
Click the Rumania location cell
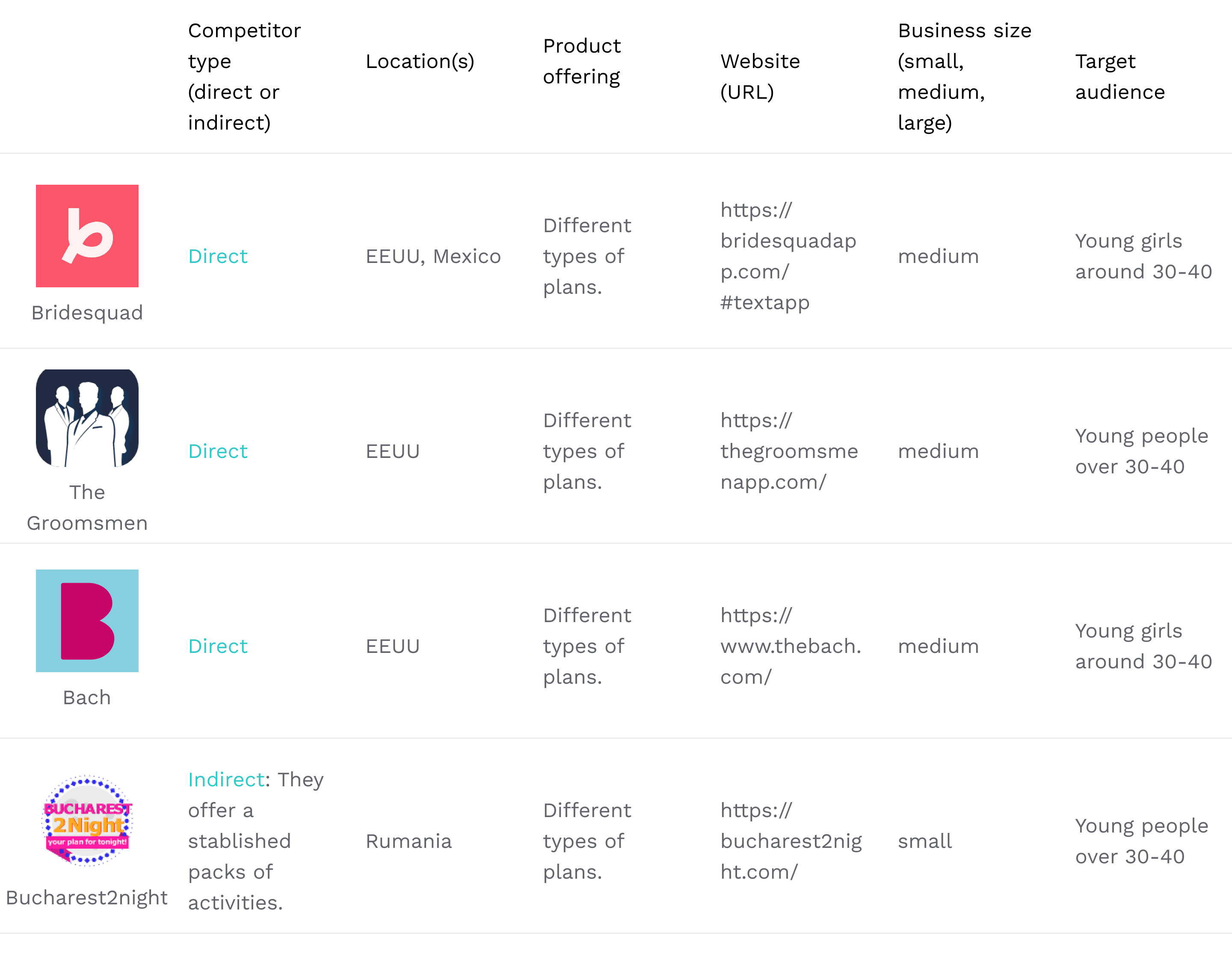409,841
